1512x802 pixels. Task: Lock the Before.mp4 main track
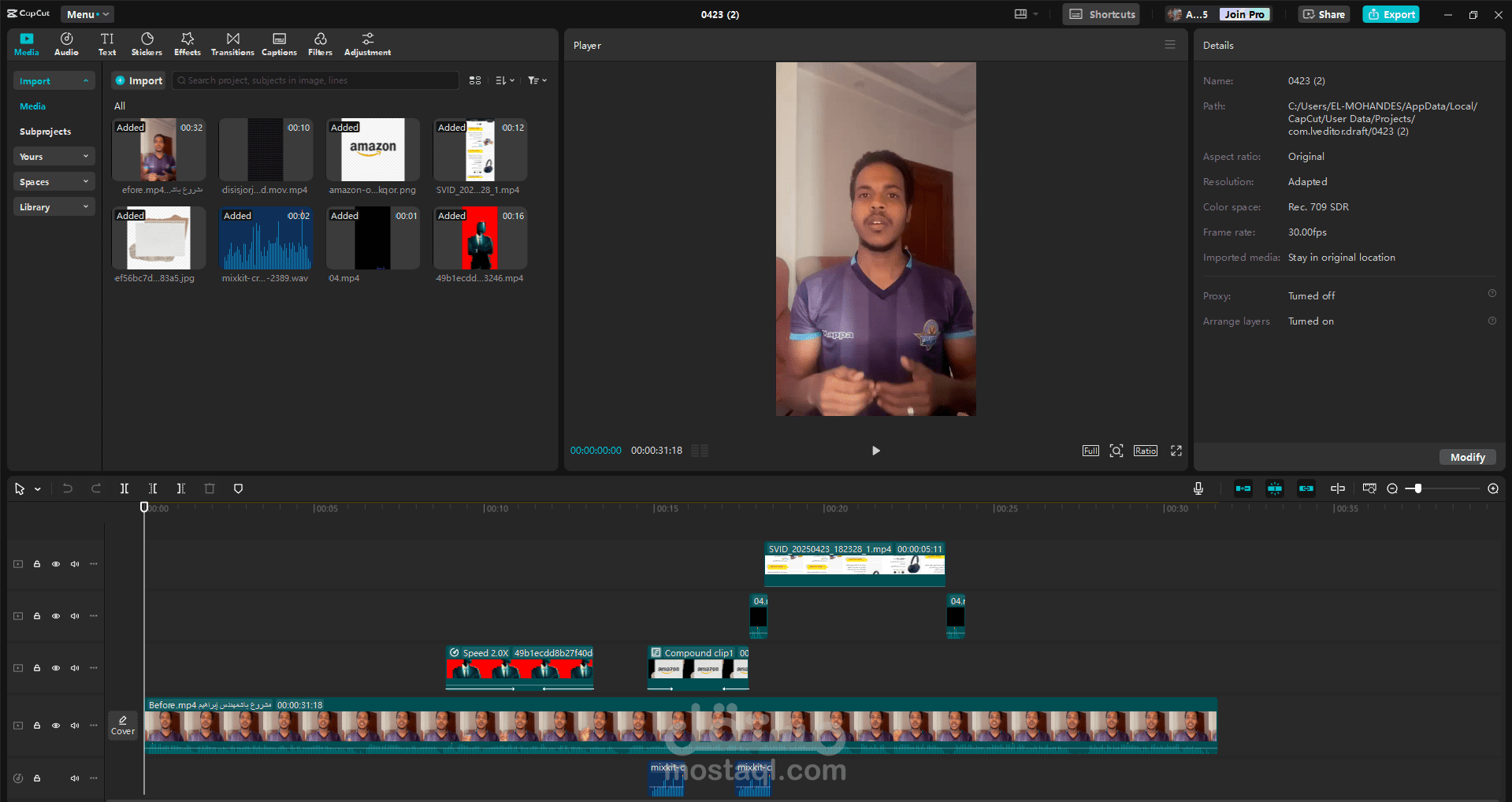pos(37,726)
